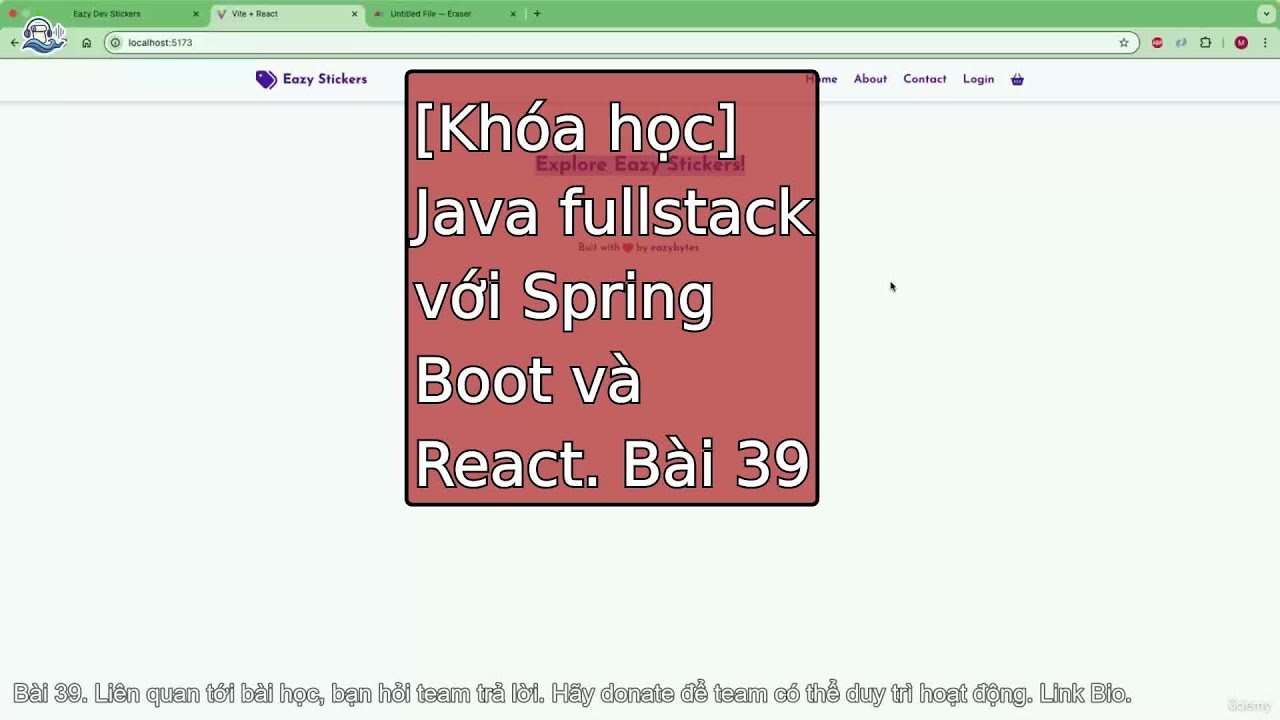Expand the tab search dropdown arrow

[1266, 14]
